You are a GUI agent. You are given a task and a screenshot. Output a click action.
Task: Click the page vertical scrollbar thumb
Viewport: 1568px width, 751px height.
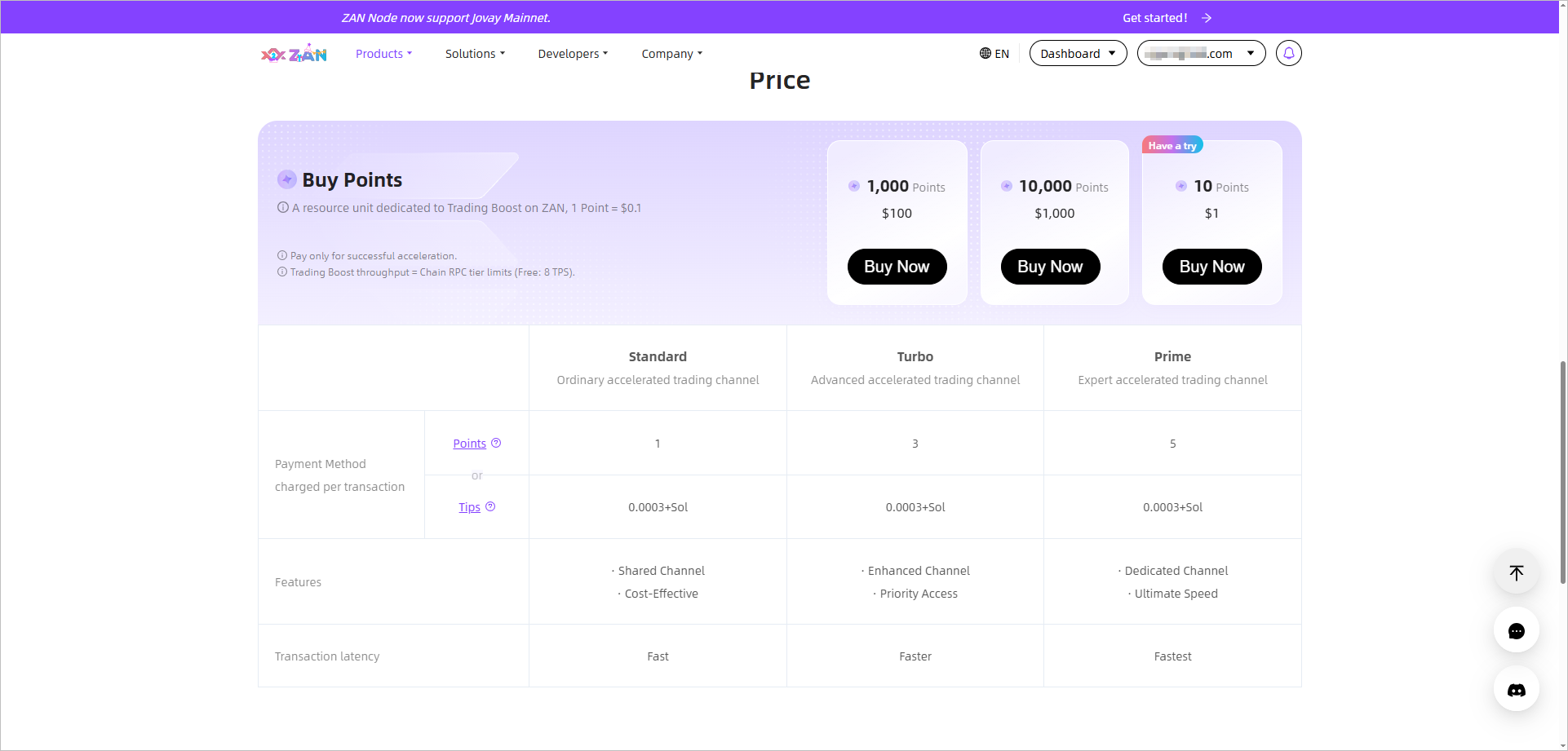[1562, 472]
